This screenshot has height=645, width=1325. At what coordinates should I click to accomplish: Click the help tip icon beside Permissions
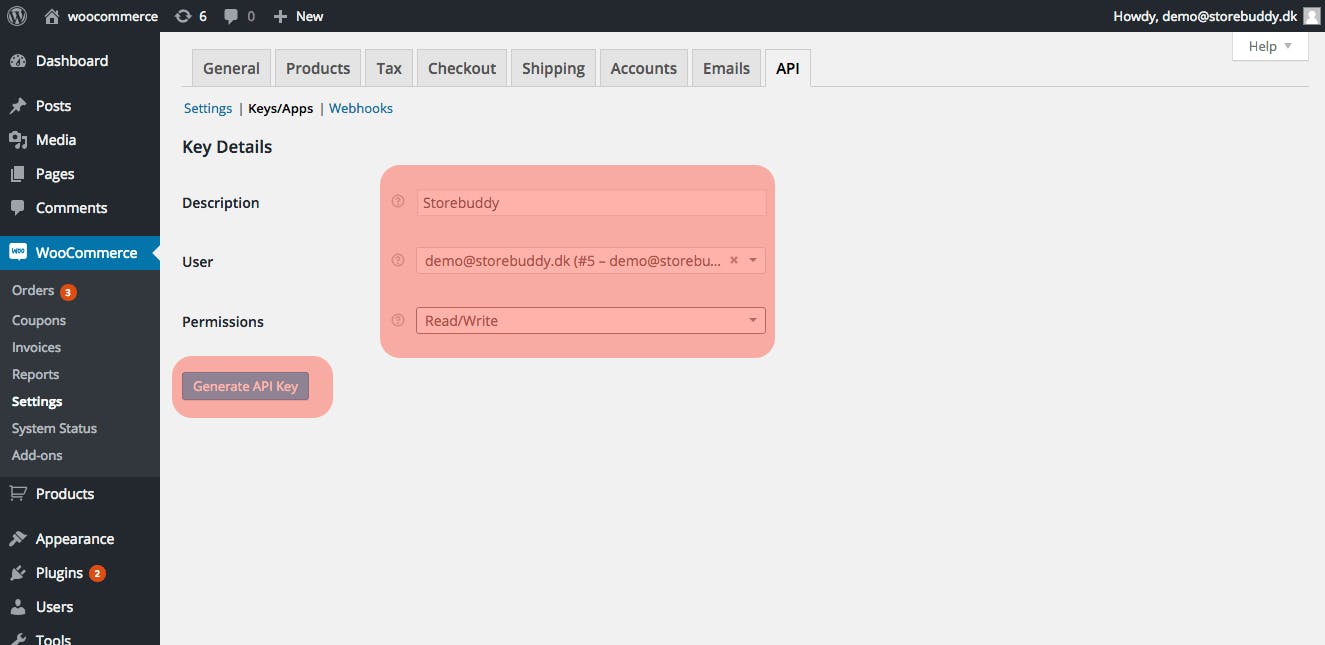(x=398, y=320)
